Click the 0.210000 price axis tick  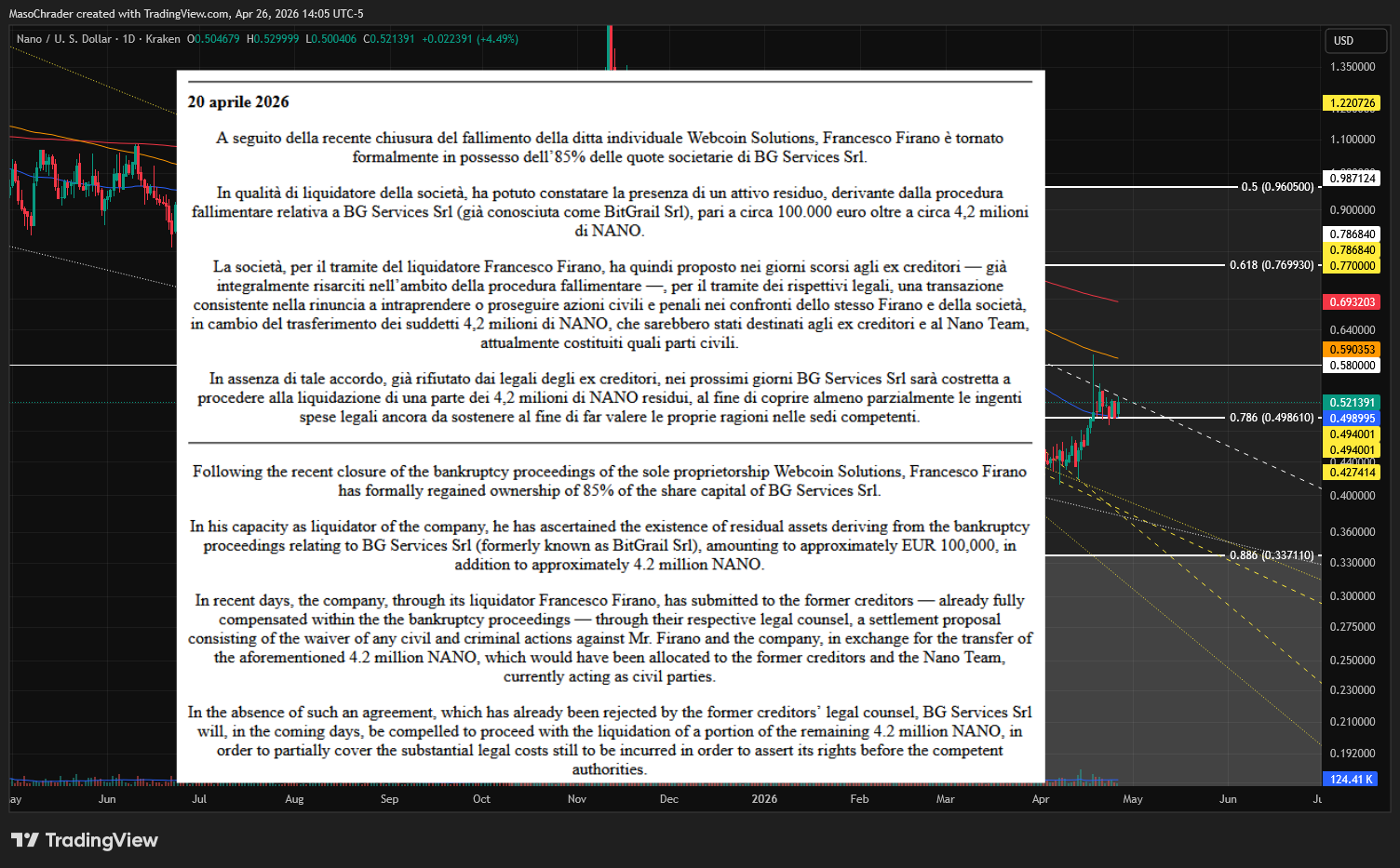[x=1353, y=722]
